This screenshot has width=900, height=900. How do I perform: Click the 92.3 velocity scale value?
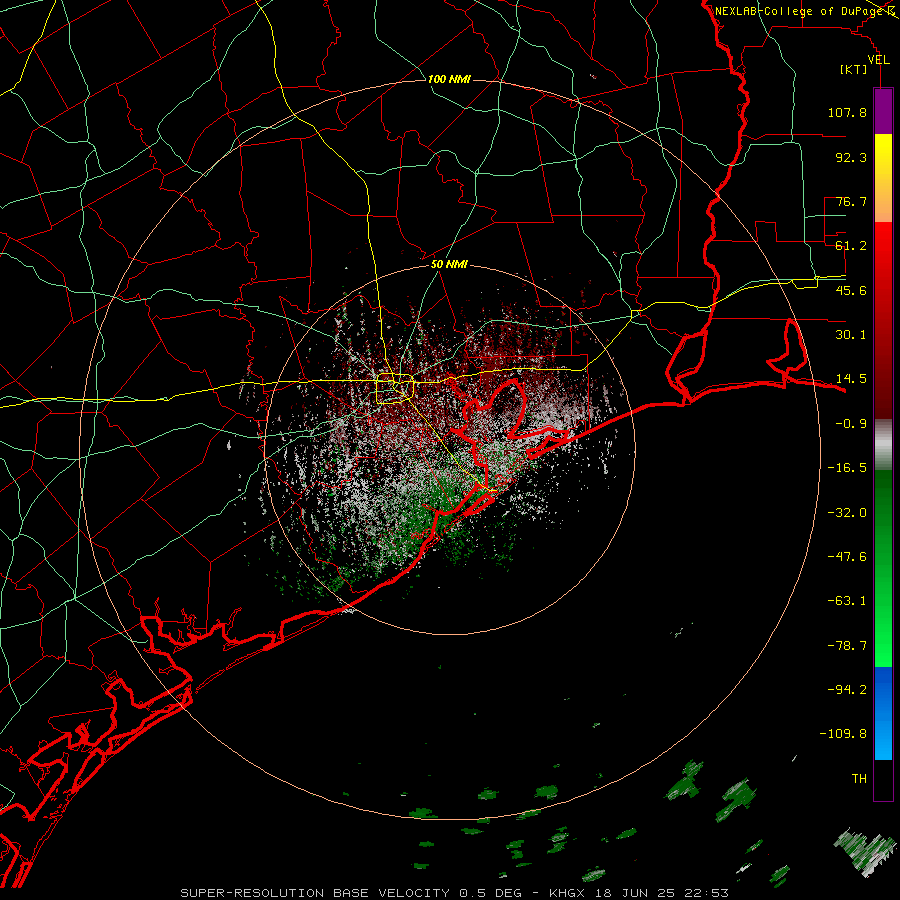pyautogui.click(x=851, y=157)
